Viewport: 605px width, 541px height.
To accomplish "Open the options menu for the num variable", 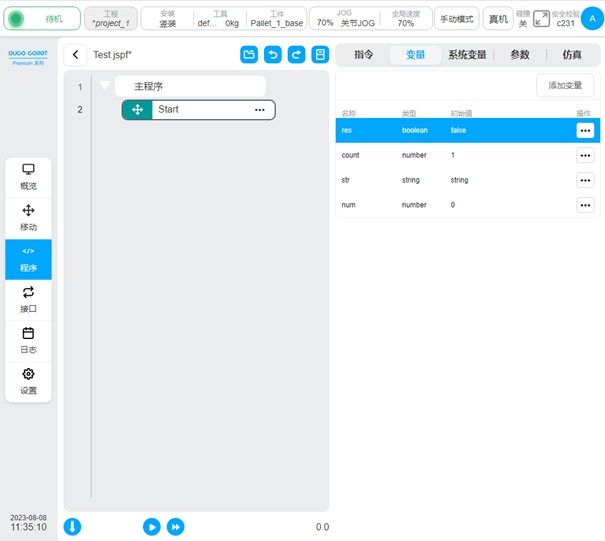I will 585,205.
